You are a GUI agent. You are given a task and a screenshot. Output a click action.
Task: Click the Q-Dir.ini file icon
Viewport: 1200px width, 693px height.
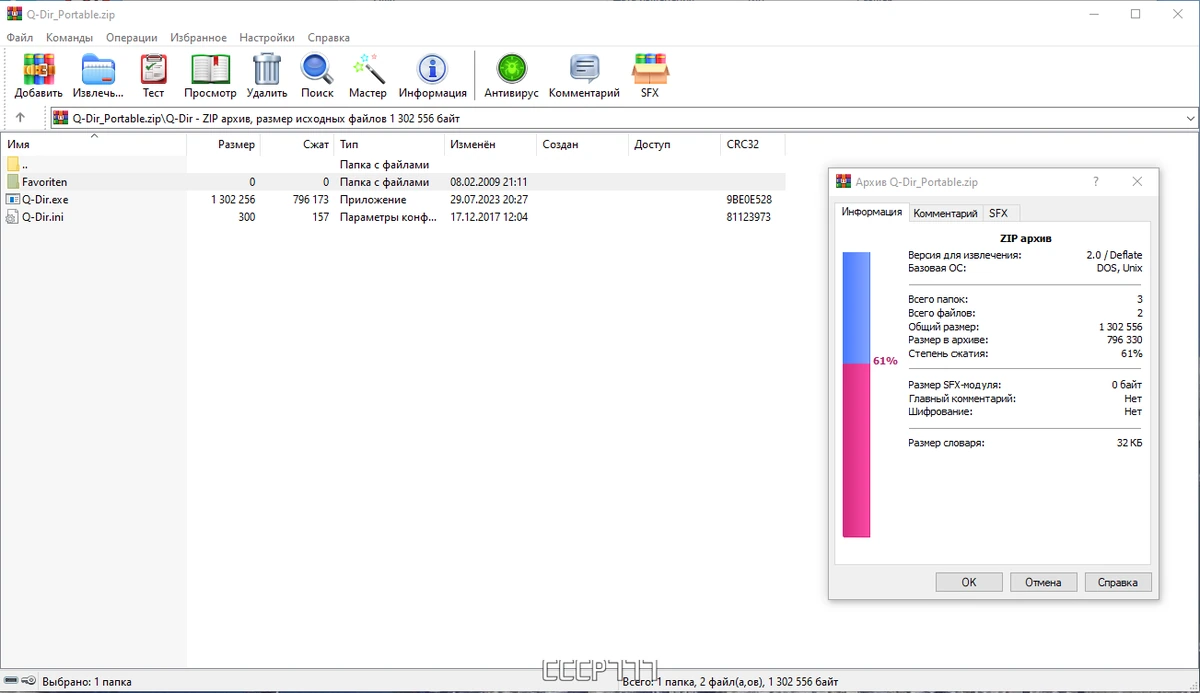[x=13, y=216]
